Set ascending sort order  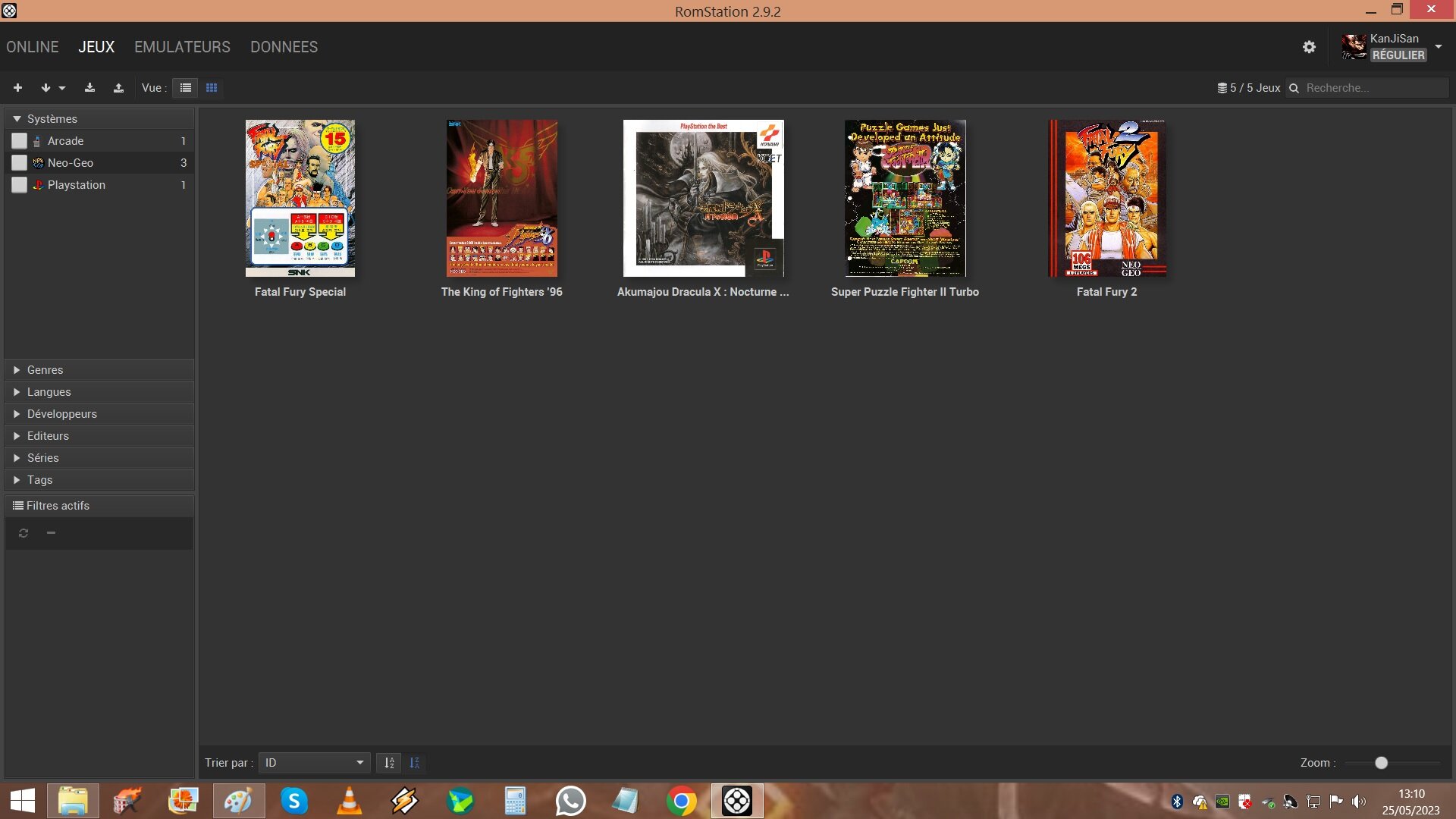(x=389, y=763)
